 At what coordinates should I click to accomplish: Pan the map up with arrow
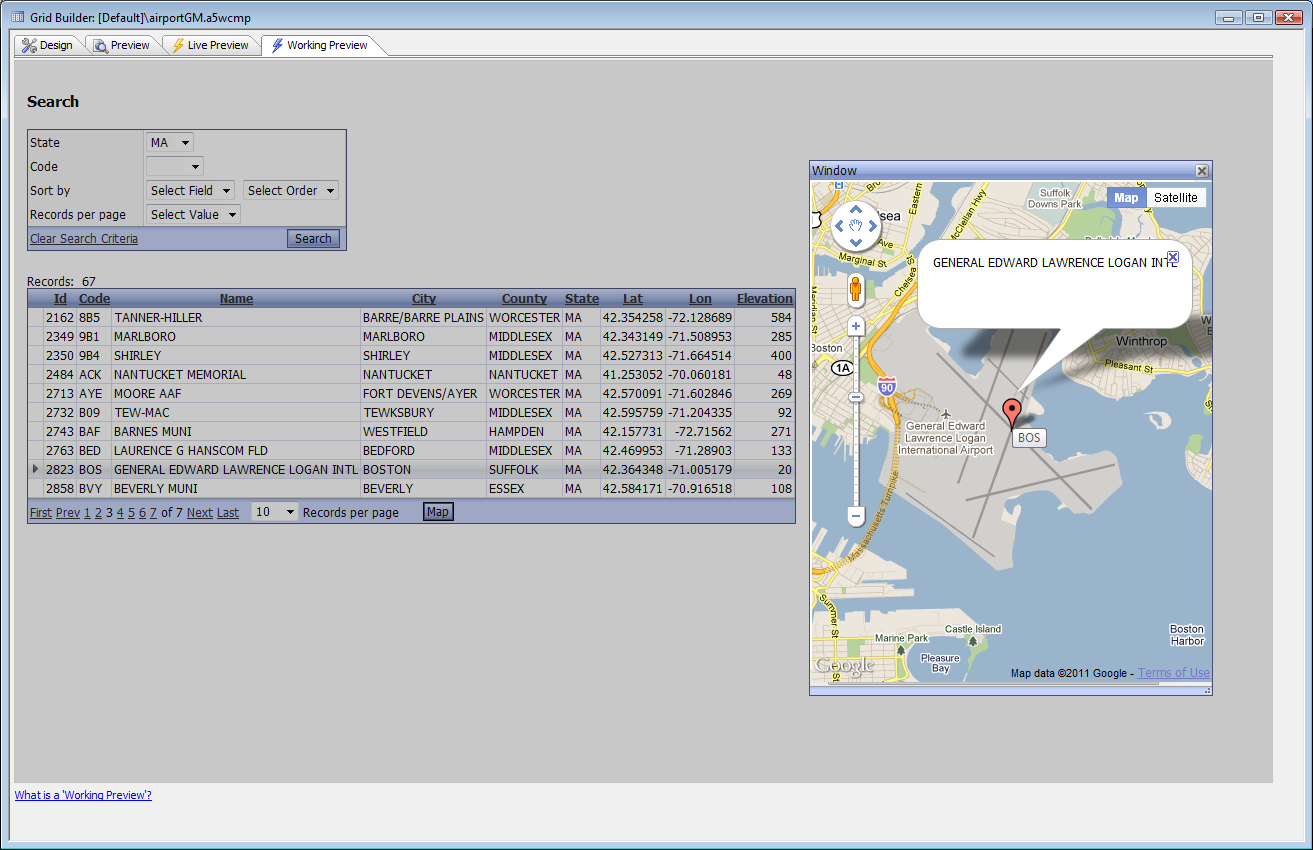856,211
